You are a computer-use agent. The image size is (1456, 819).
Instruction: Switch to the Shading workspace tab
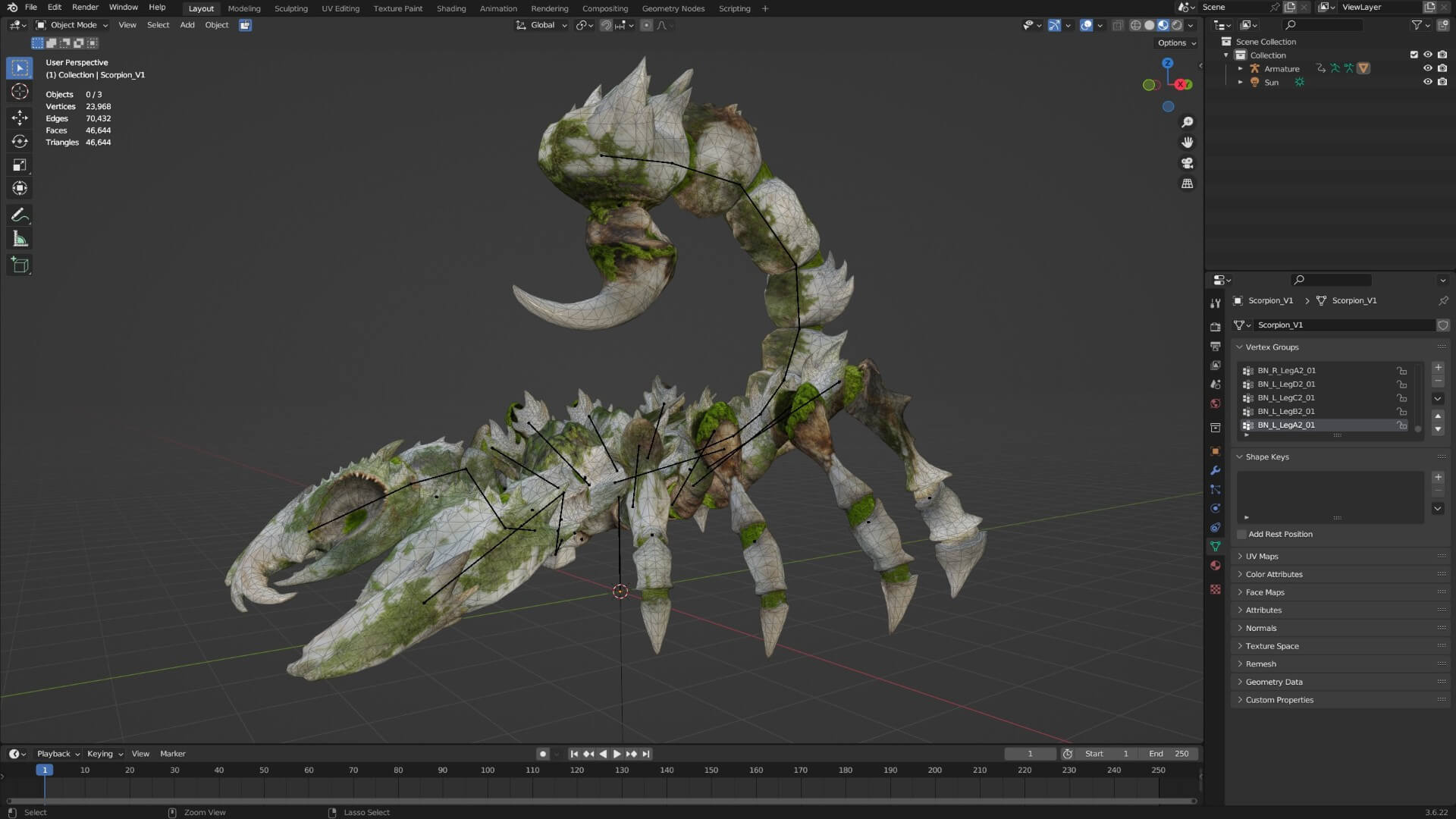[x=451, y=8]
